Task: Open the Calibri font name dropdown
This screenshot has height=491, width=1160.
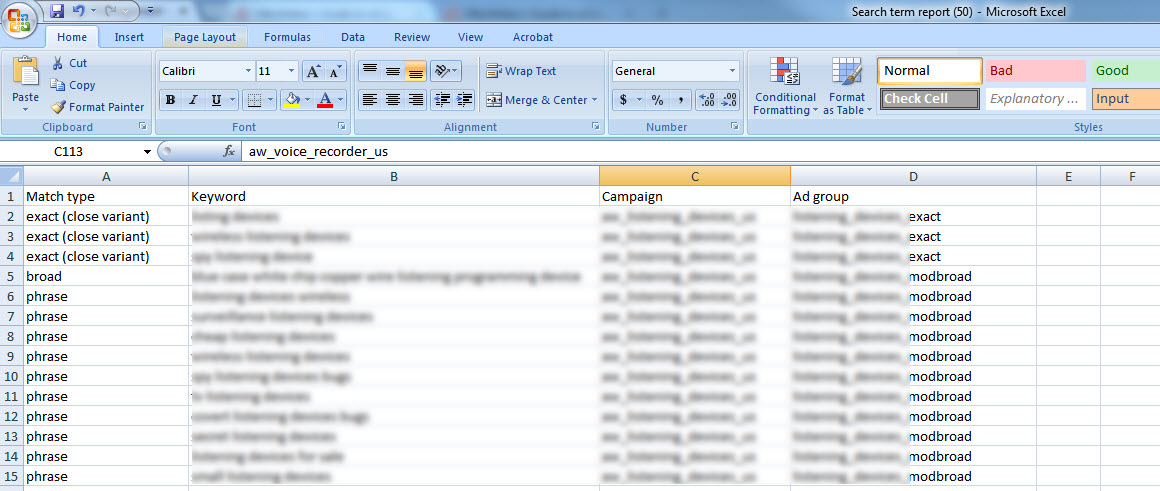Action: pos(248,71)
